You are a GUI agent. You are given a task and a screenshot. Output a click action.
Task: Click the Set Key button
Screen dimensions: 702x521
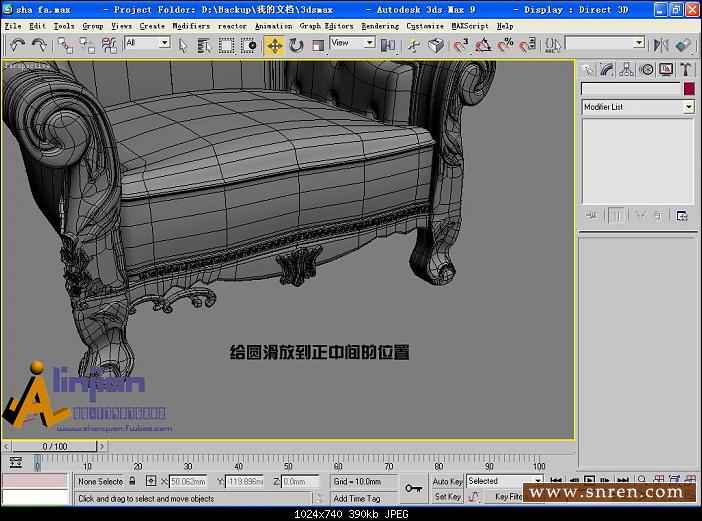pos(447,497)
